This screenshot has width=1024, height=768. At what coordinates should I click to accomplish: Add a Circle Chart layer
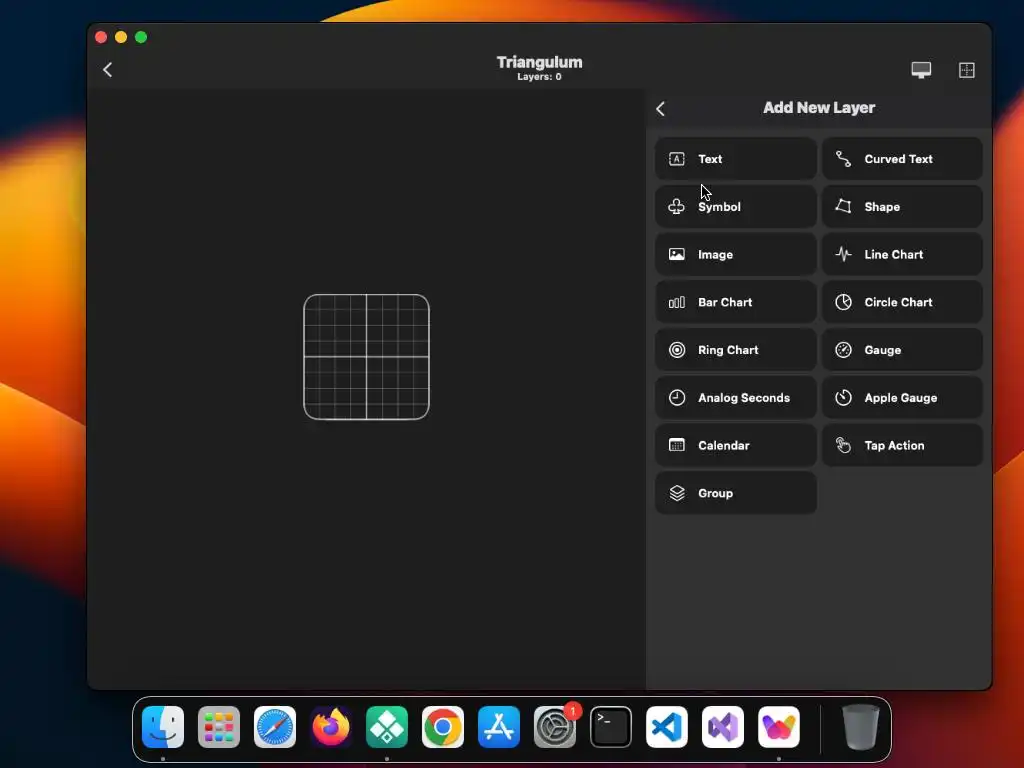(x=902, y=302)
